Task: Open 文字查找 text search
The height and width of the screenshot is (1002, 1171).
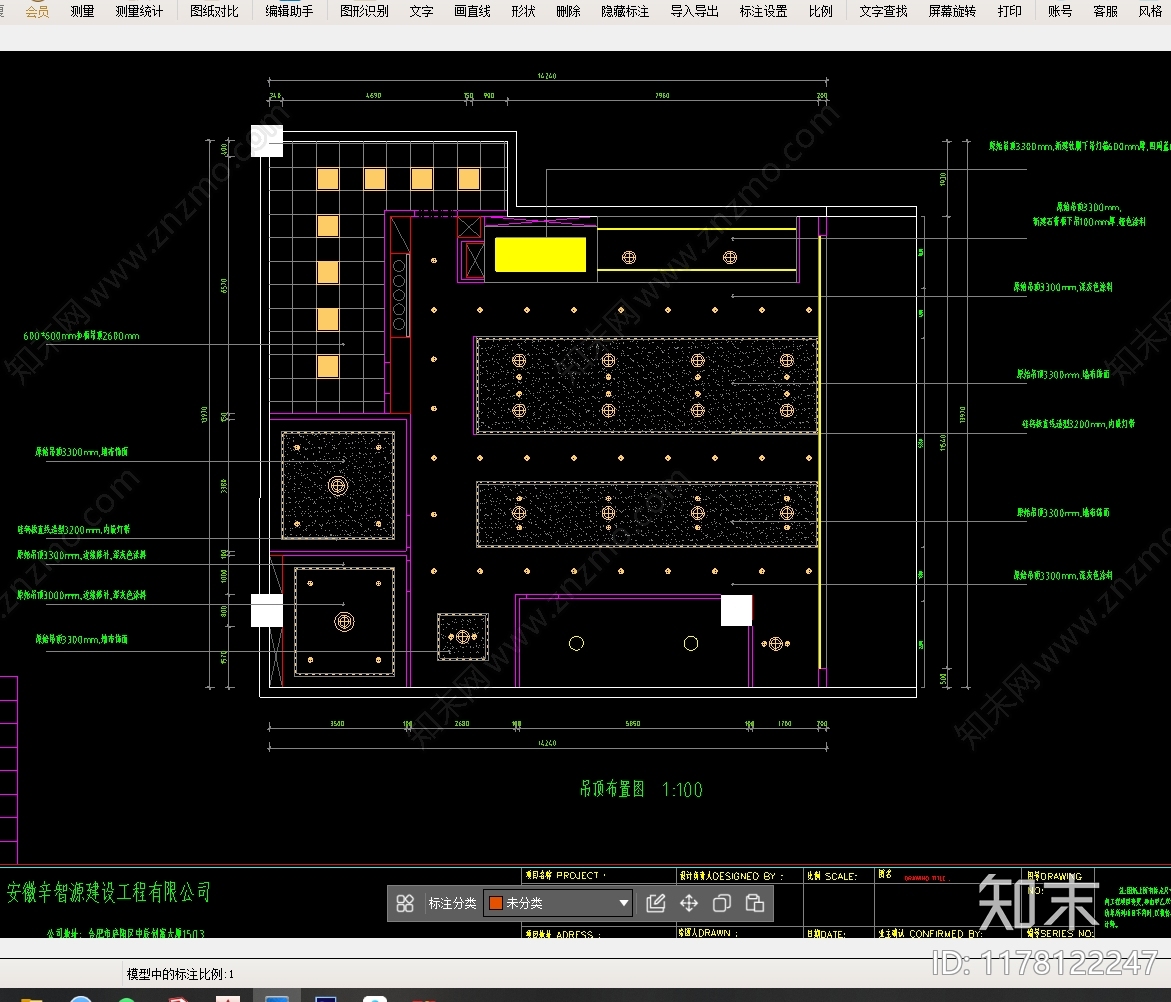Action: point(883,11)
